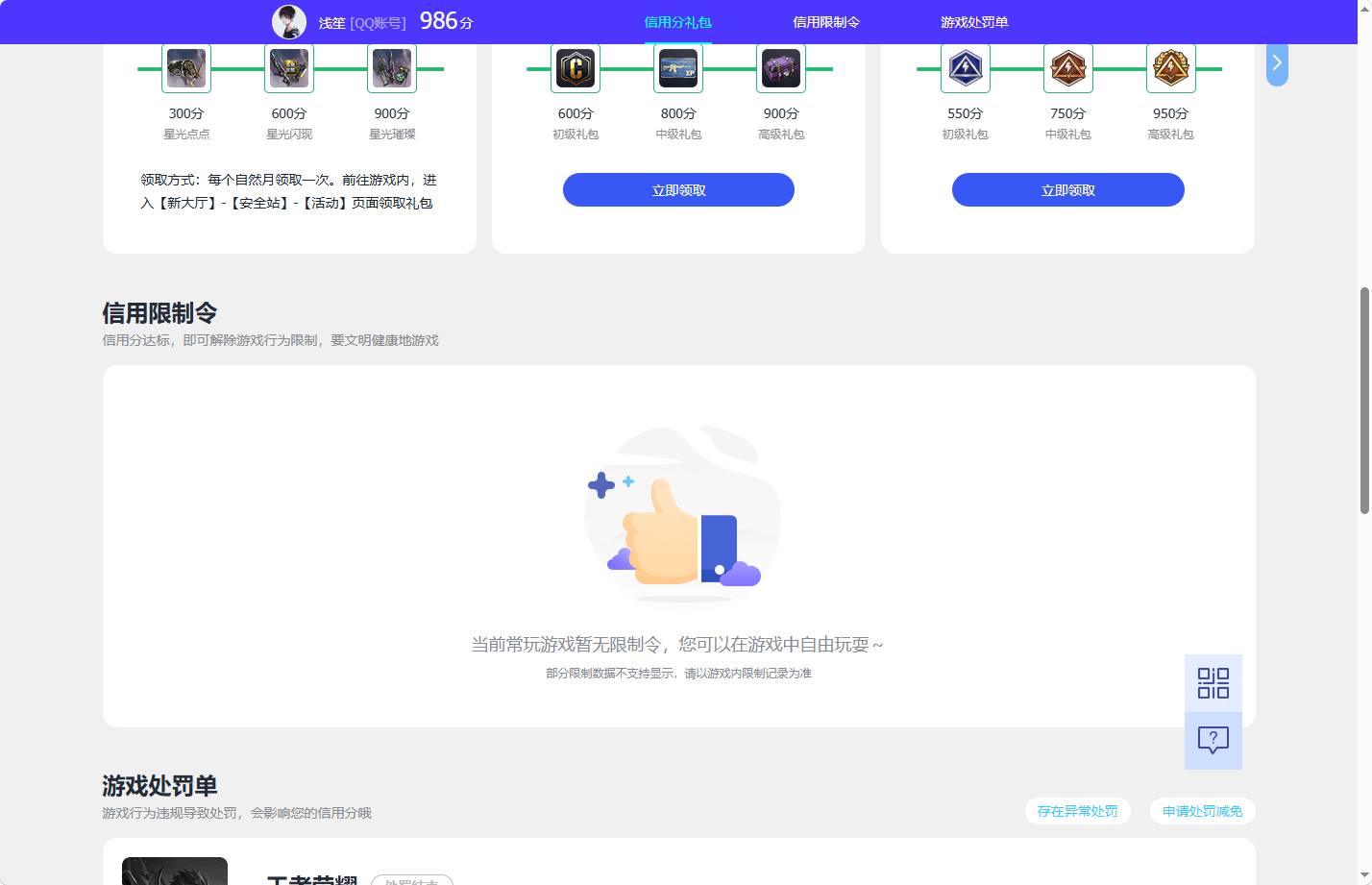Click the 986分 credit score
The image size is (1372, 885).
click(446, 21)
